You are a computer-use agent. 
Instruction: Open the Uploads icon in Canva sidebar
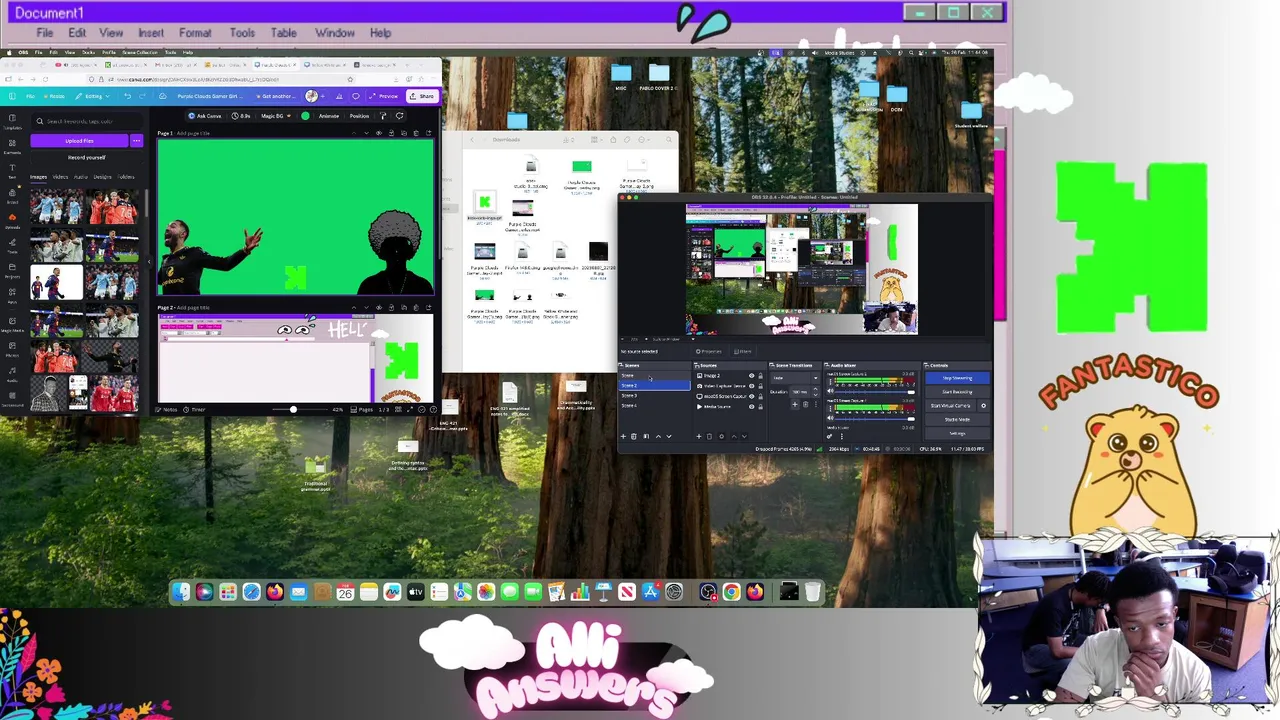[13, 221]
